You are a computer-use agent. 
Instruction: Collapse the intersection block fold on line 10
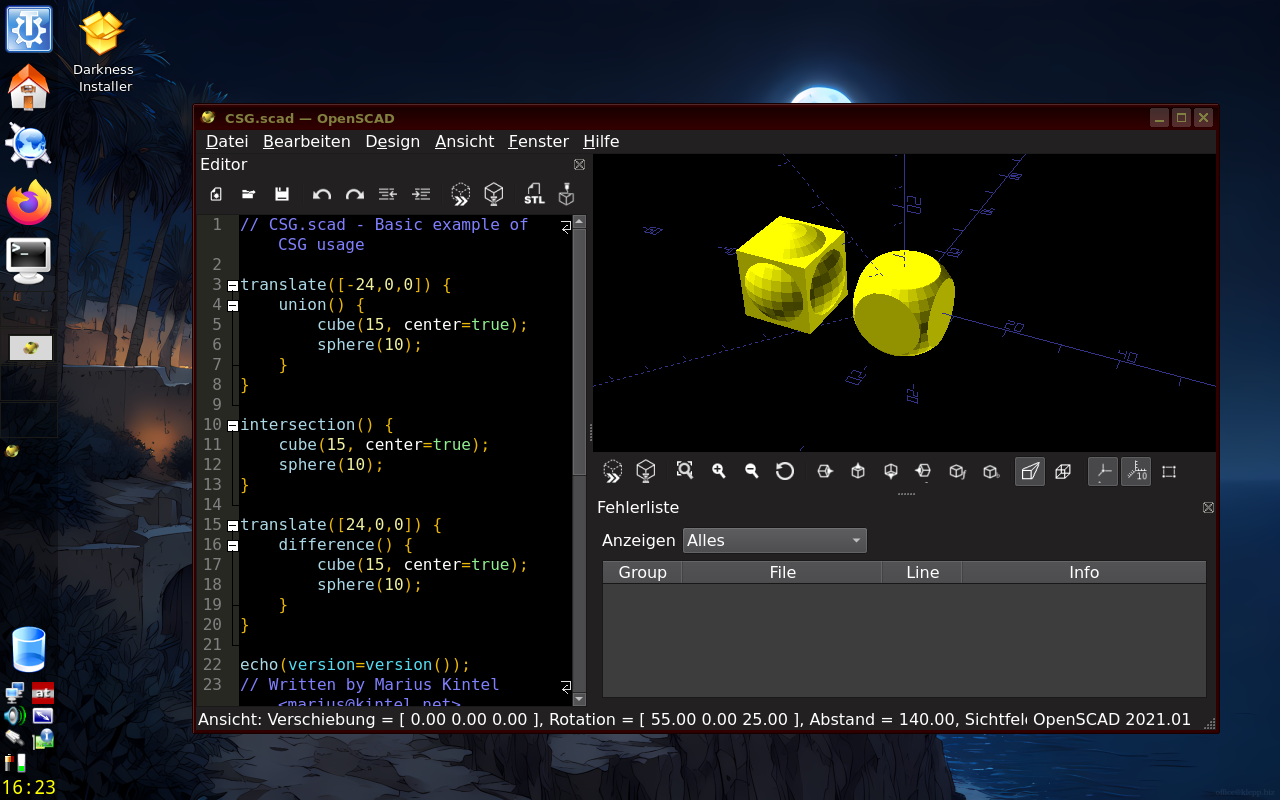pyautogui.click(x=233, y=425)
